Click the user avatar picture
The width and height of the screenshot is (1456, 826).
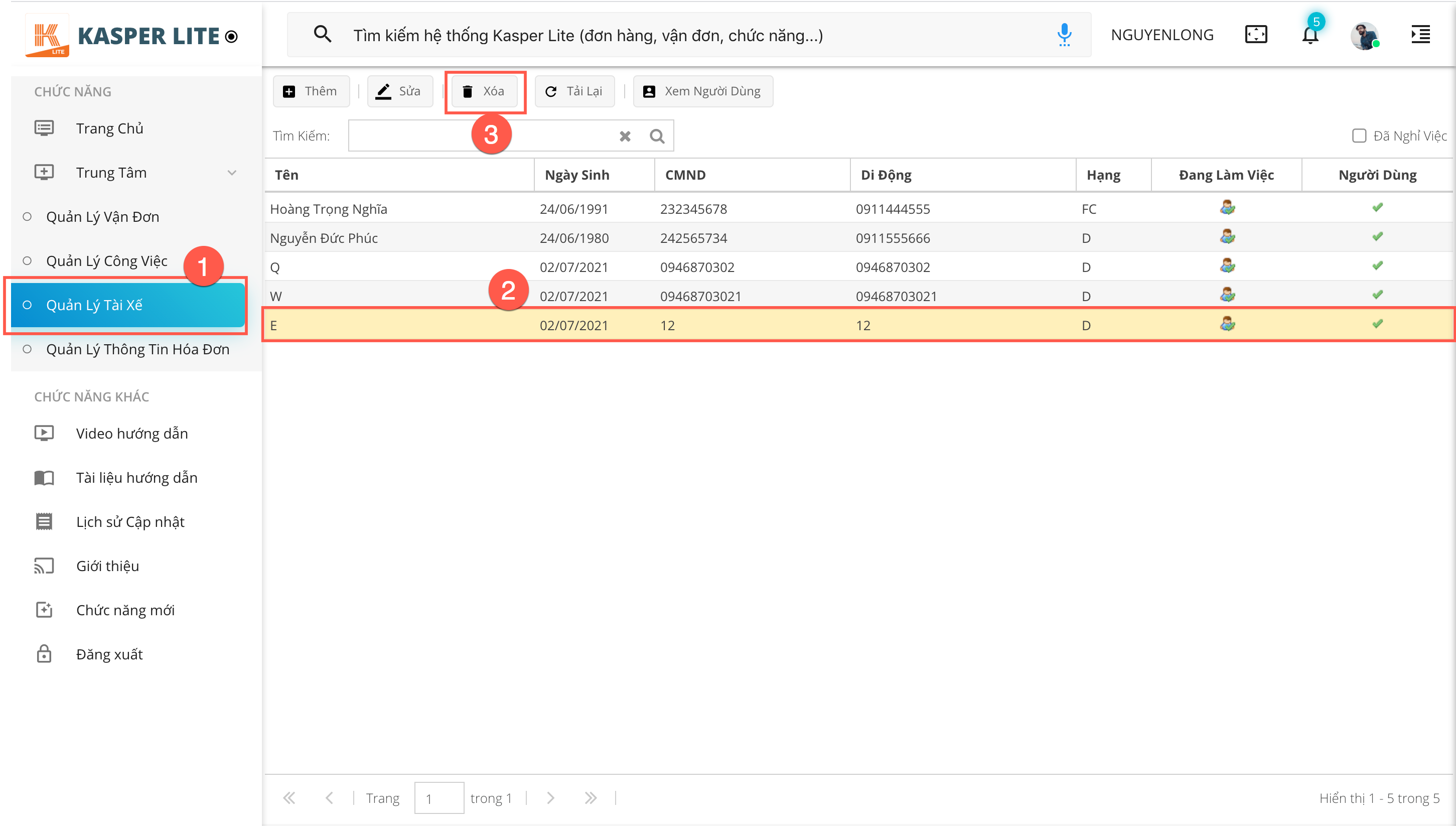[x=1364, y=36]
